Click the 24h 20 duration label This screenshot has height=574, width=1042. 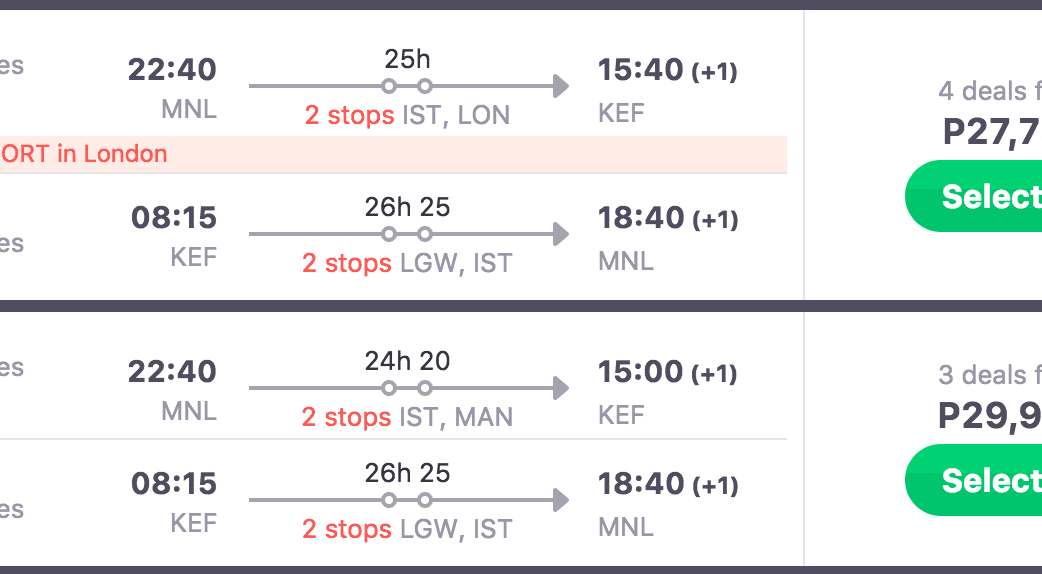(407, 360)
